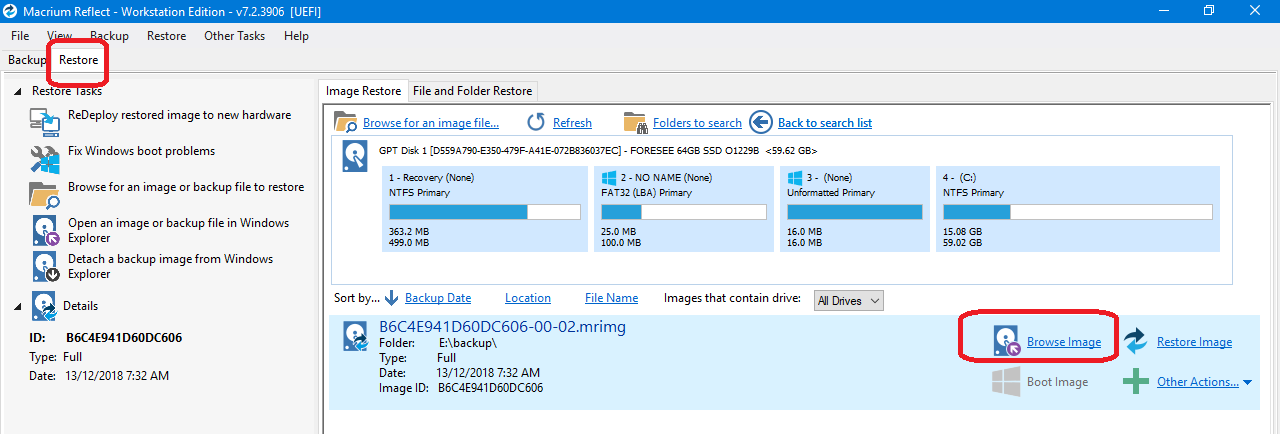Click the NO NAME FAT32 partition usage bar
1280x434 pixels.
point(683,212)
